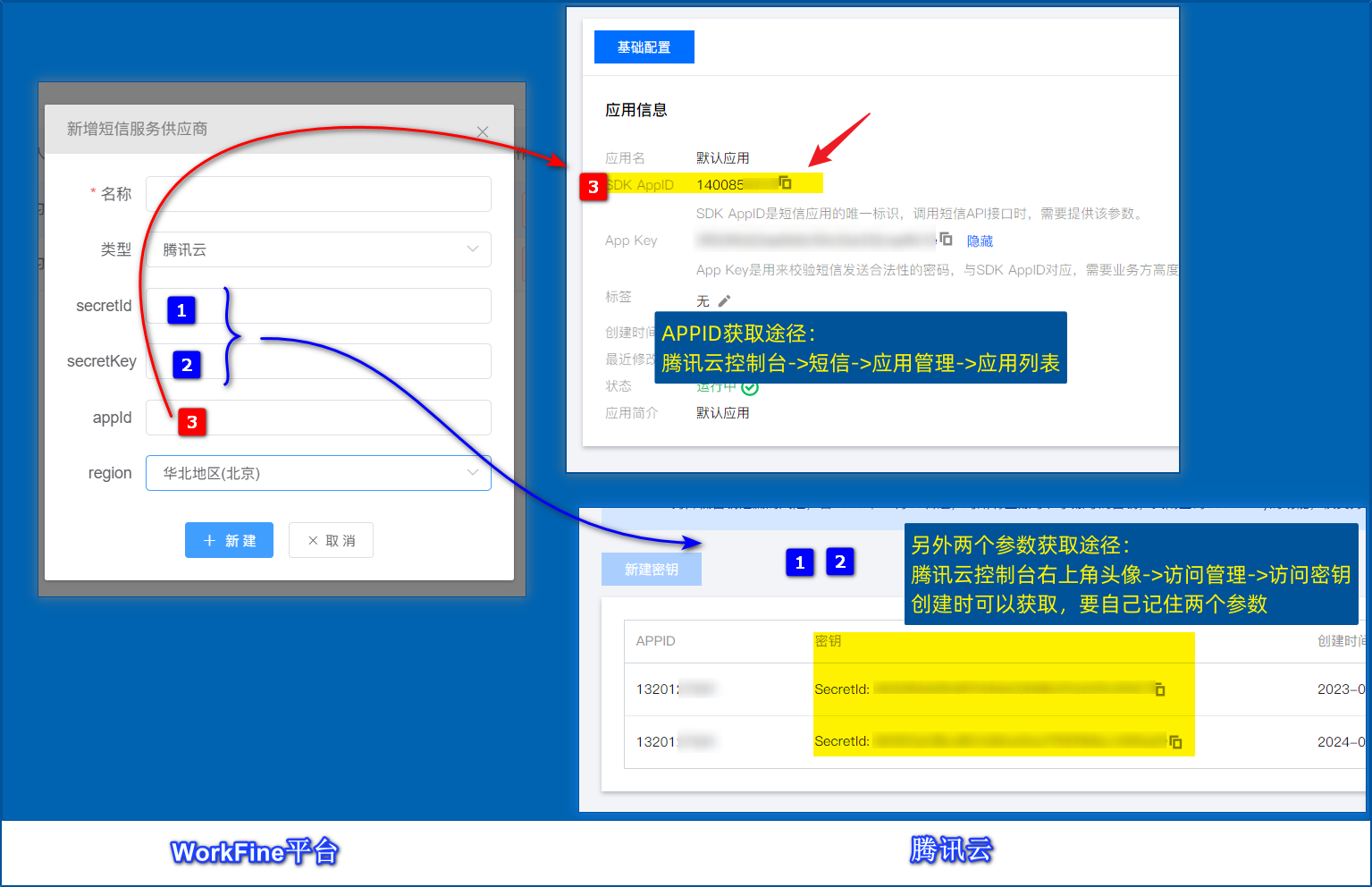Copy the first row SecretId icon

pos(1159,689)
